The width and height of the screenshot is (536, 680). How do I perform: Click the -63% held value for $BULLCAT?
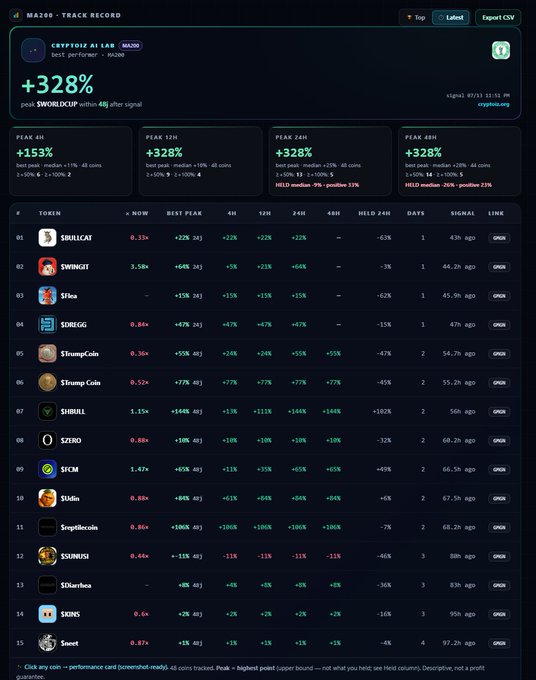pyautogui.click(x=384, y=238)
